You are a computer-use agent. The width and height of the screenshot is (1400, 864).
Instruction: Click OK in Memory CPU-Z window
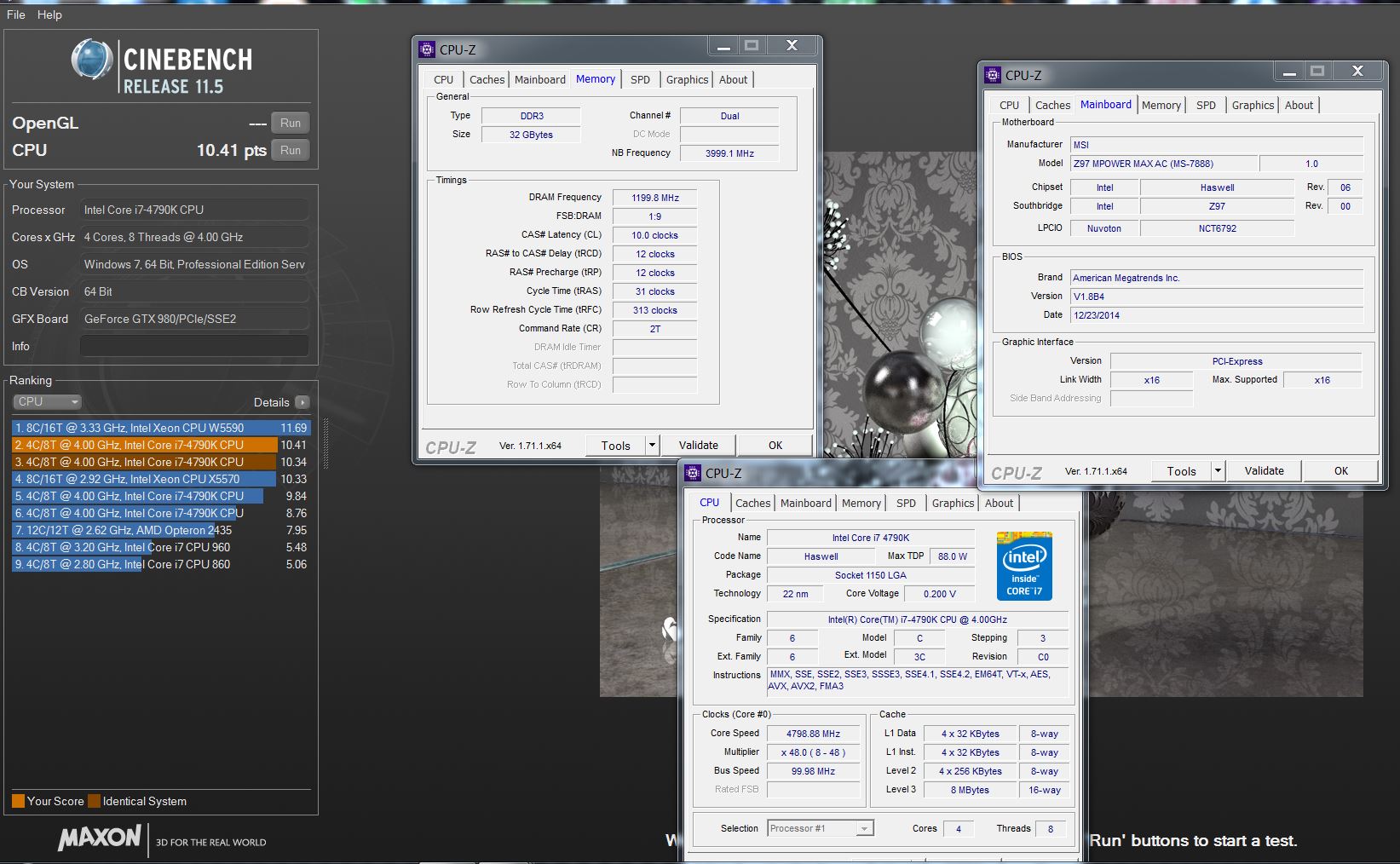(x=775, y=445)
